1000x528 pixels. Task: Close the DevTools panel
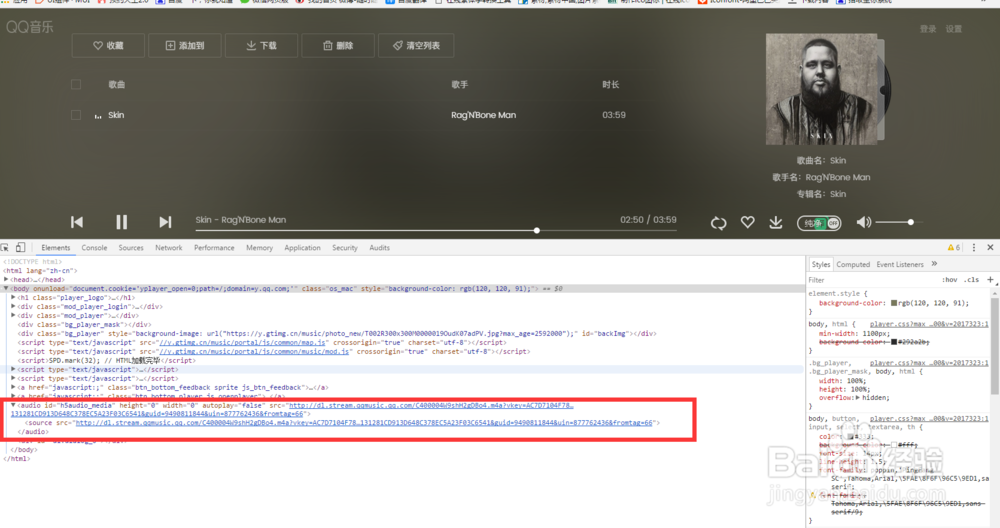point(990,247)
